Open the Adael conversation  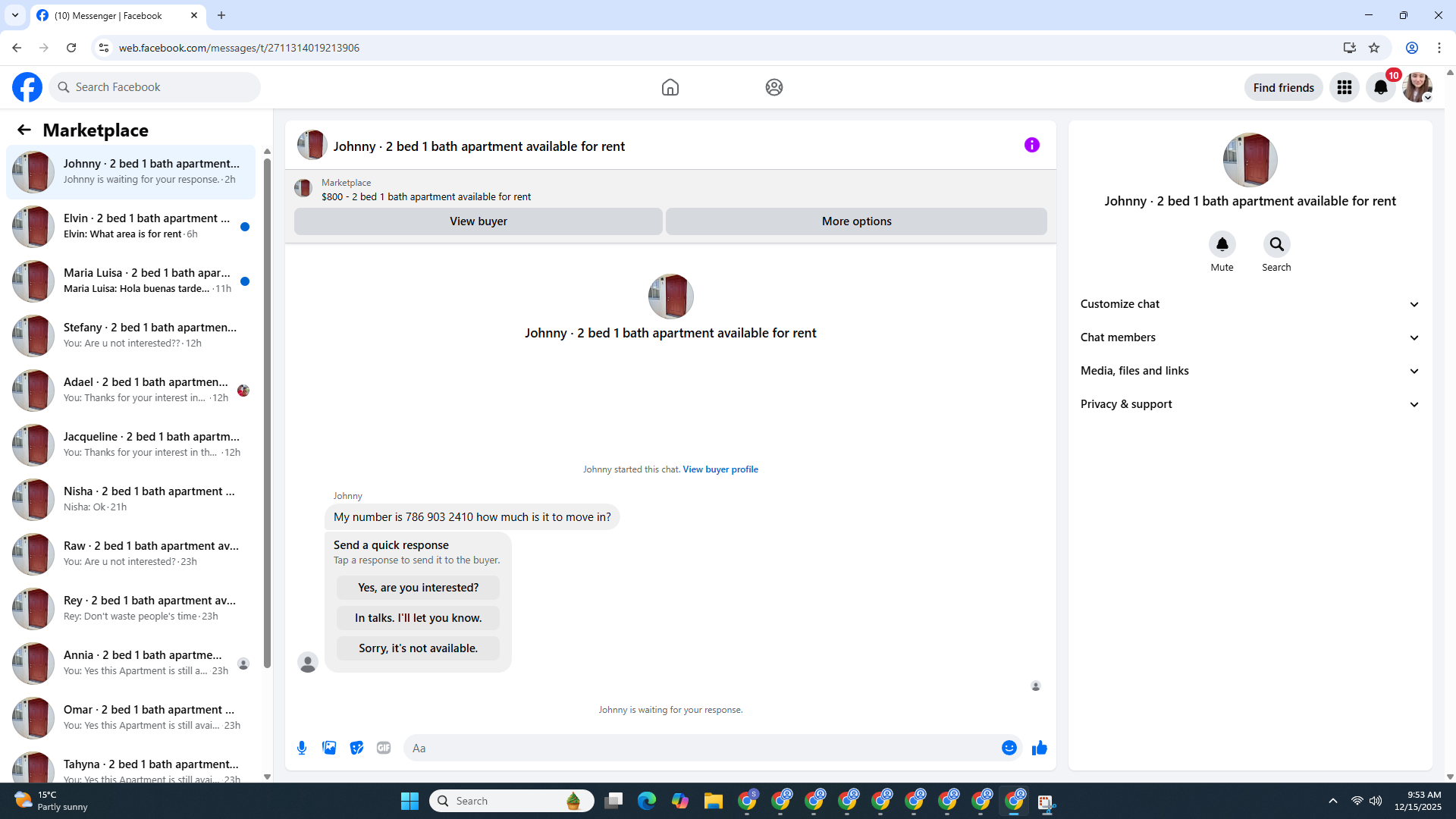tap(130, 391)
